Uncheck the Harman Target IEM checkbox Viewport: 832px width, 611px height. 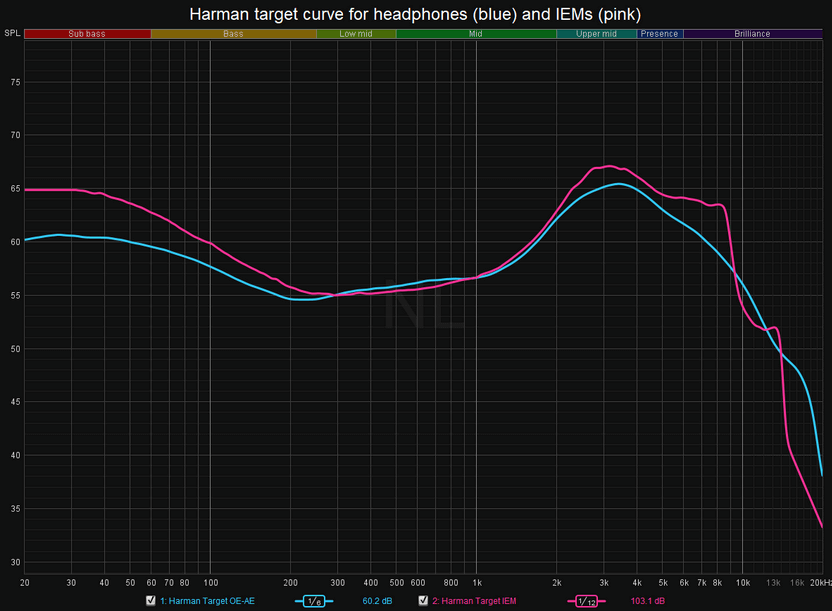(423, 600)
